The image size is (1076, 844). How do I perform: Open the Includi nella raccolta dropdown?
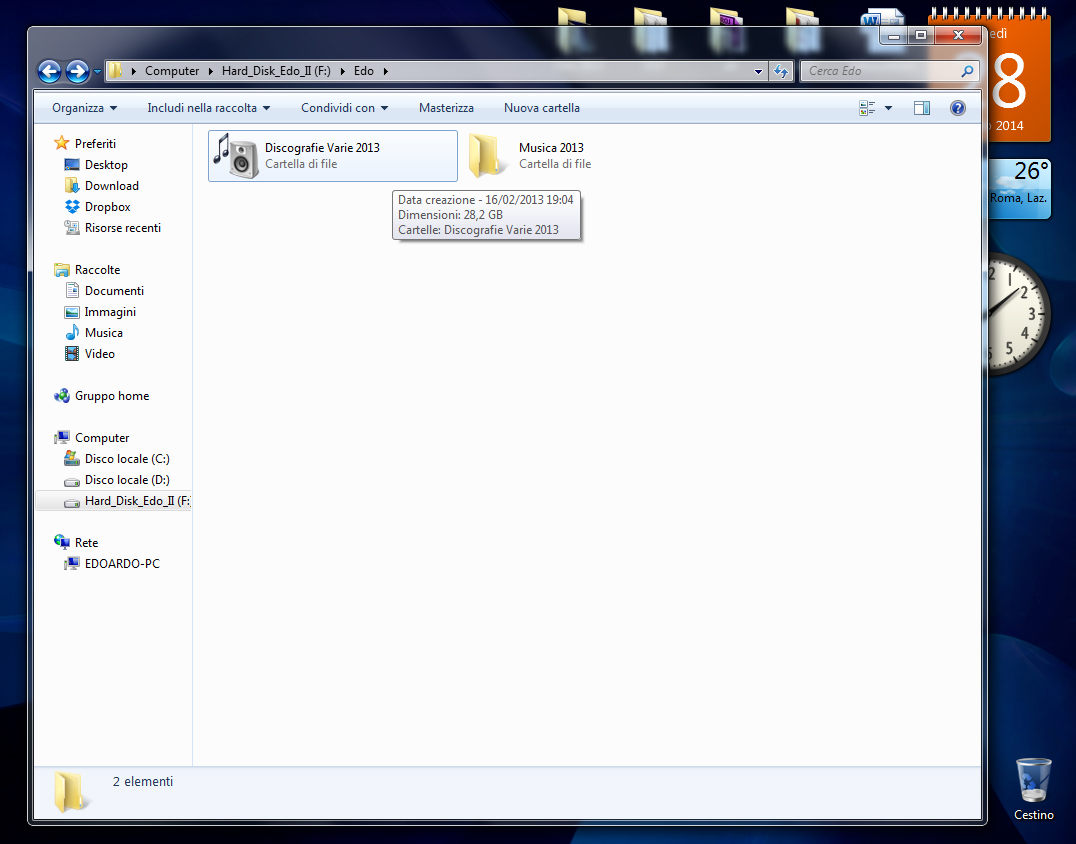pyautogui.click(x=209, y=108)
